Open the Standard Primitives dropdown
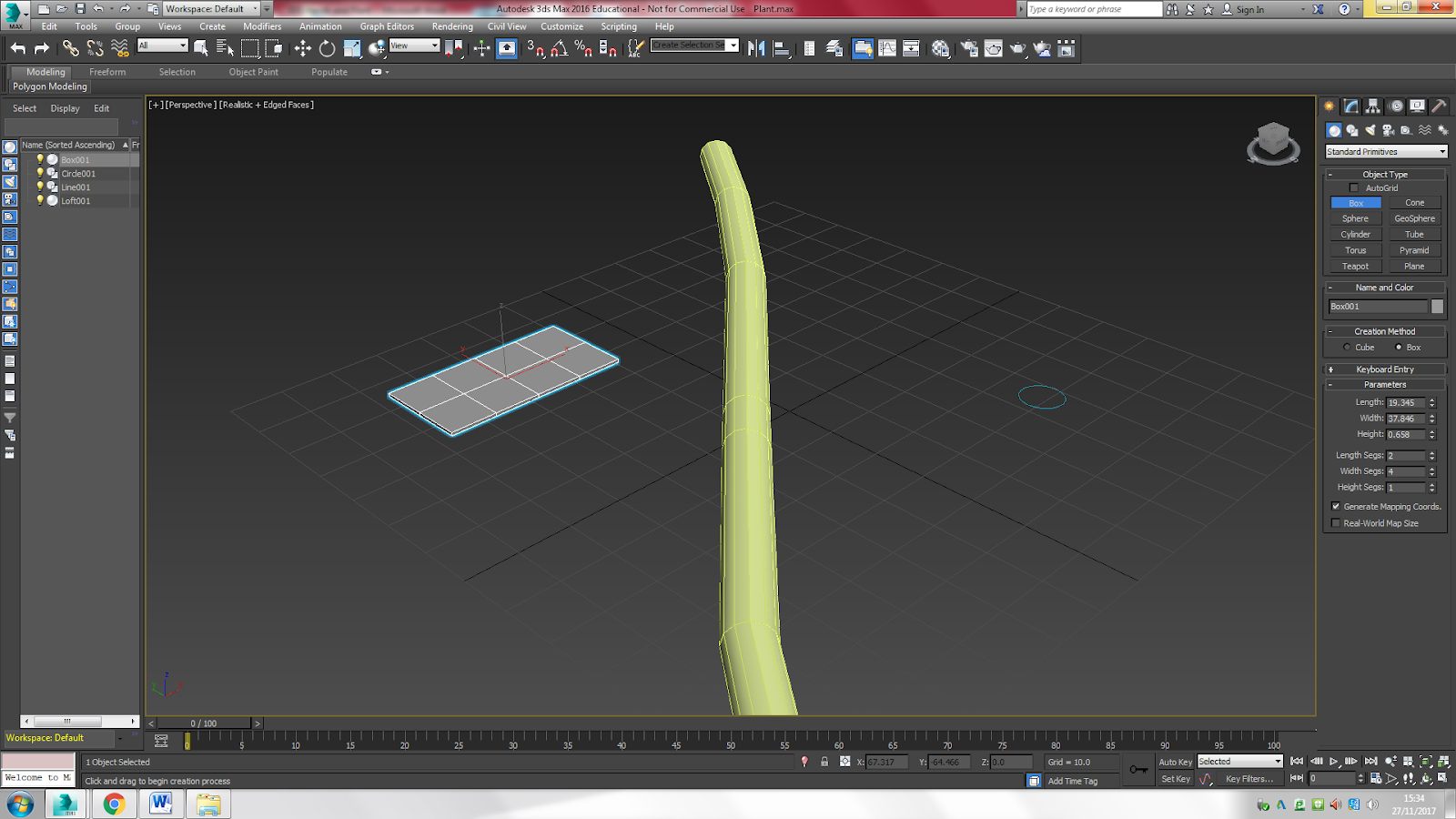The image size is (1456, 819). point(1386,152)
